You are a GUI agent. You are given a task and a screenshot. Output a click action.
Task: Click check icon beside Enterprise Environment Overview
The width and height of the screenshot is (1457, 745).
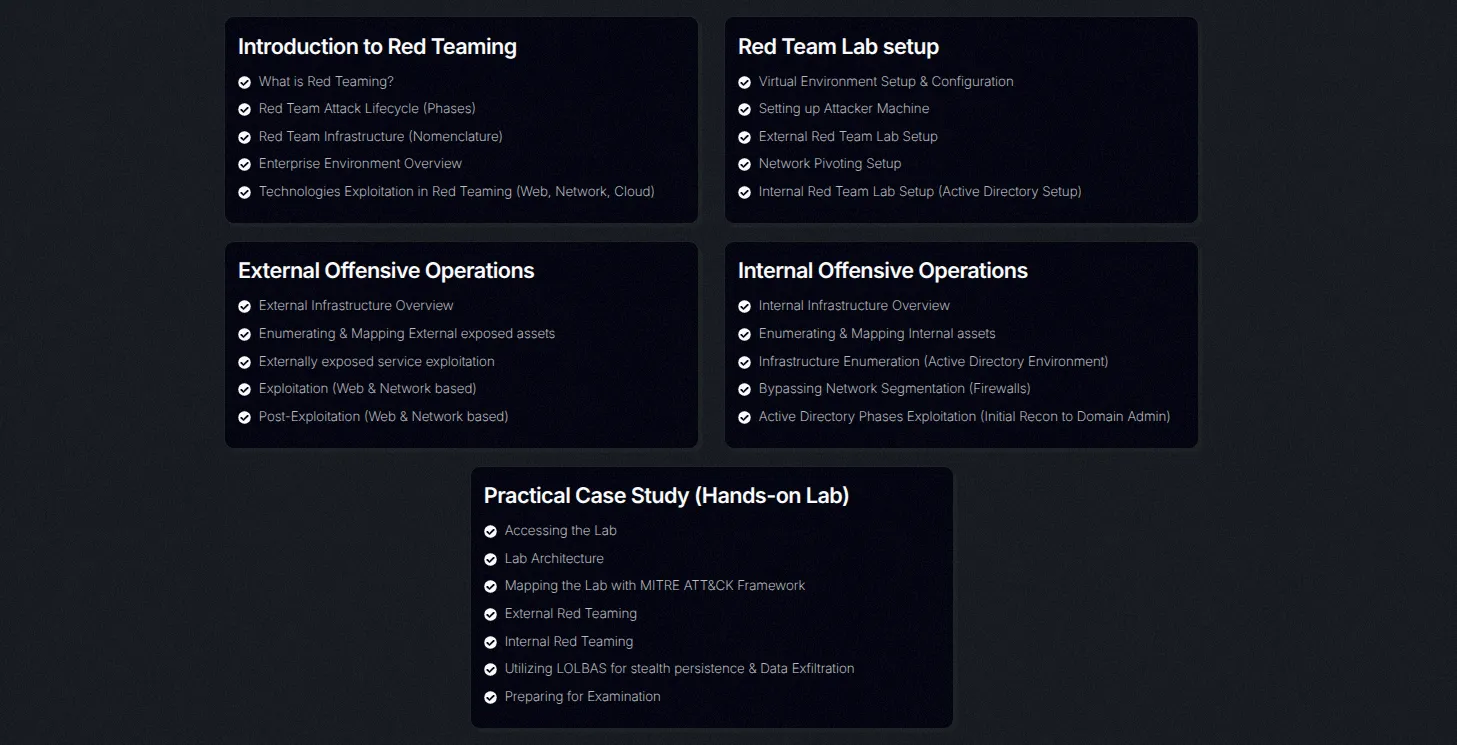(x=244, y=164)
